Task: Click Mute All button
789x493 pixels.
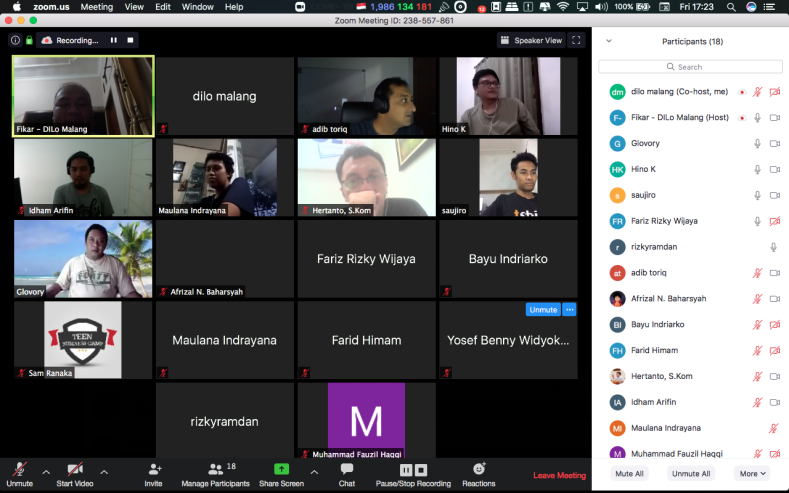Action: point(629,473)
